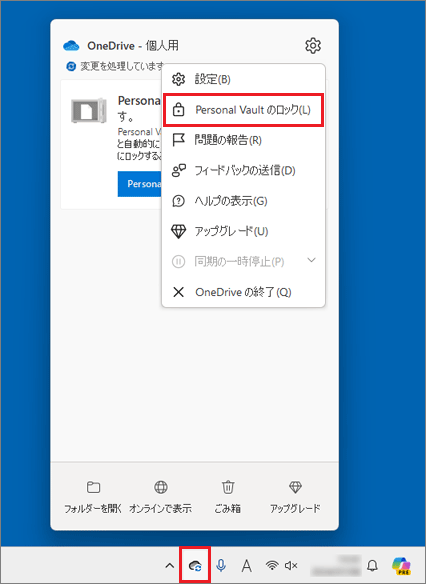Click the Personal Vault safe thumbnail

pos(89,111)
